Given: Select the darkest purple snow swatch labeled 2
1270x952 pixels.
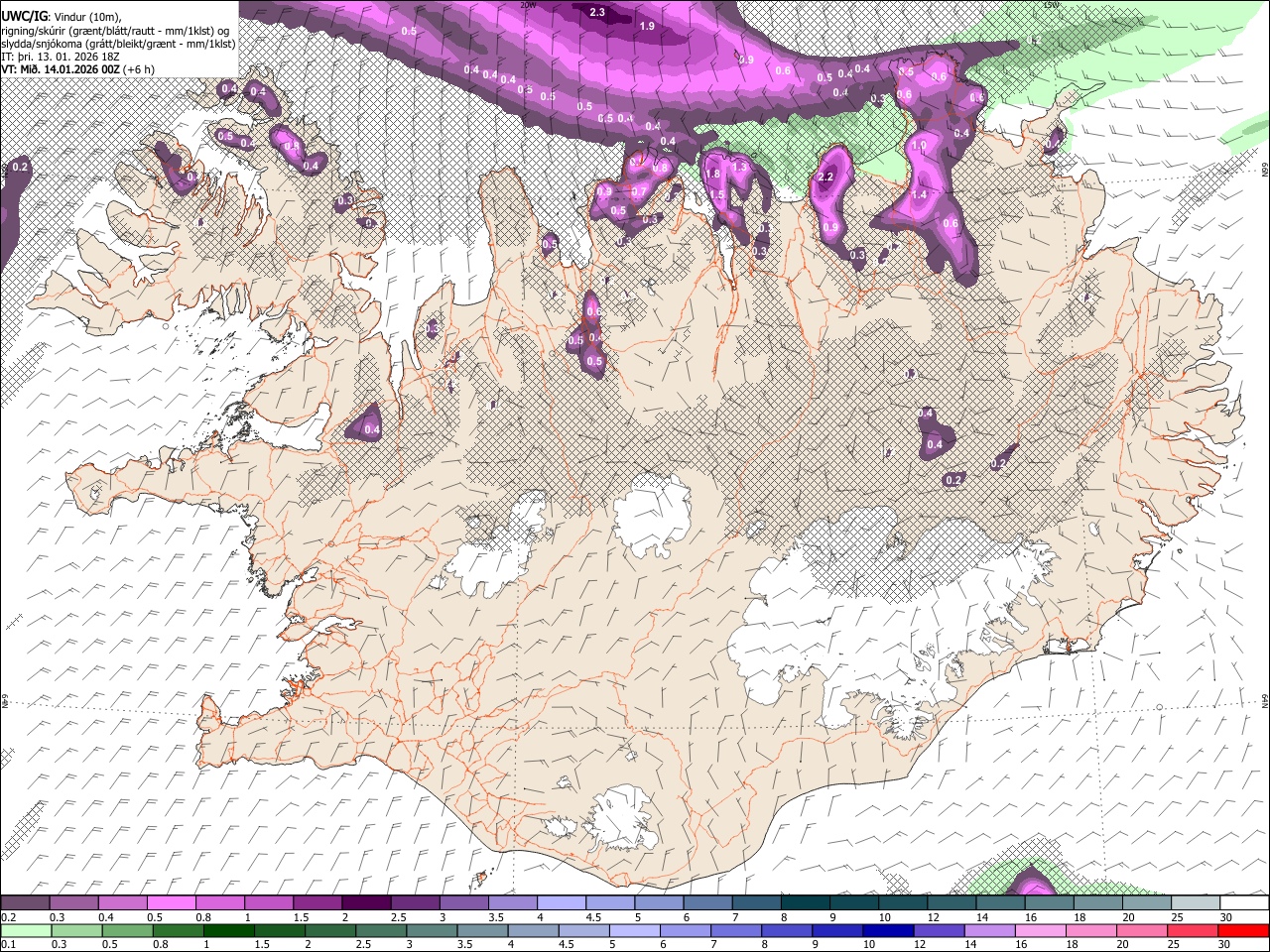Looking at the screenshot, I should (365, 903).
